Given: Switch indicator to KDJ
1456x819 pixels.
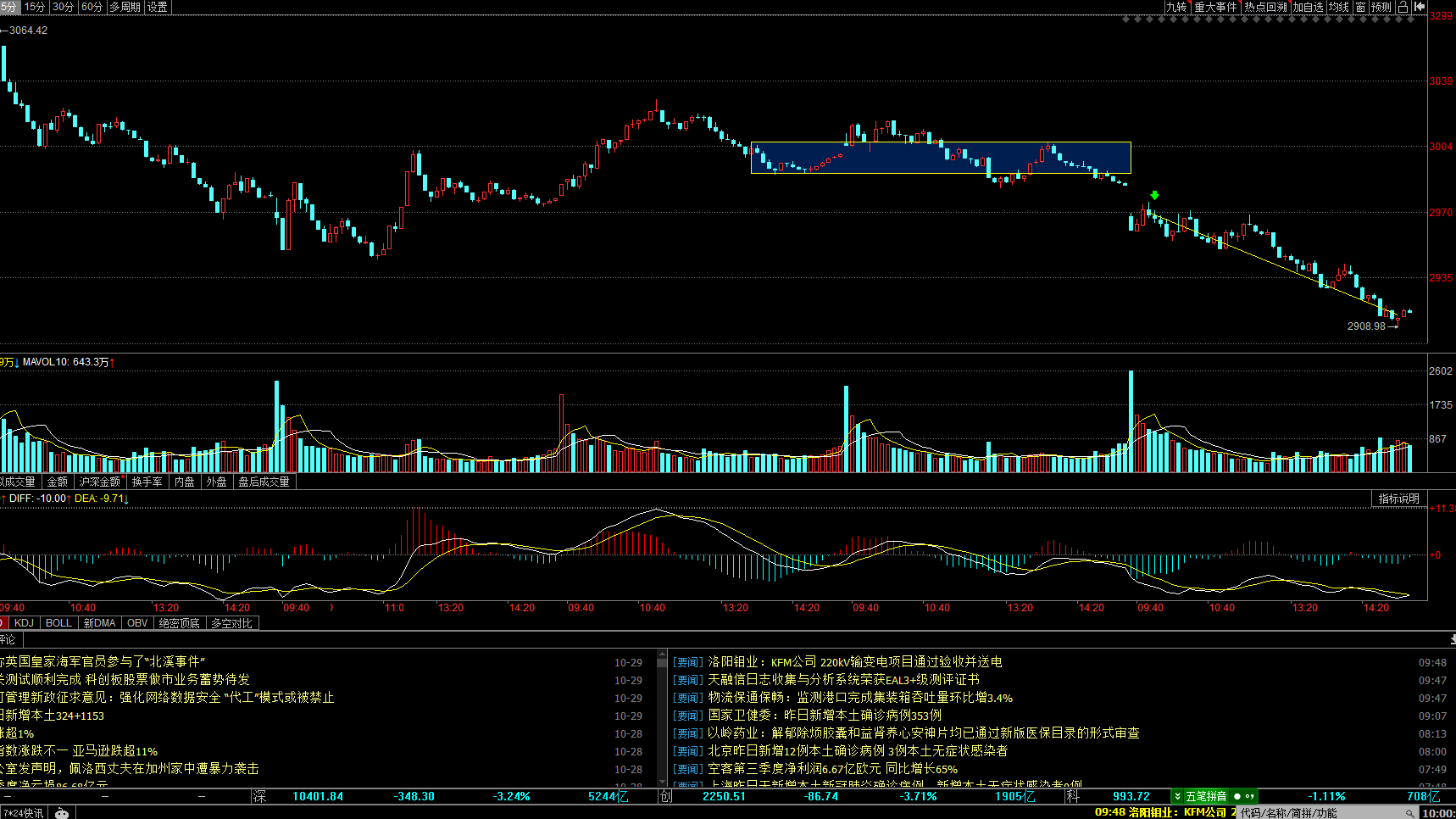Looking at the screenshot, I should click(25, 623).
